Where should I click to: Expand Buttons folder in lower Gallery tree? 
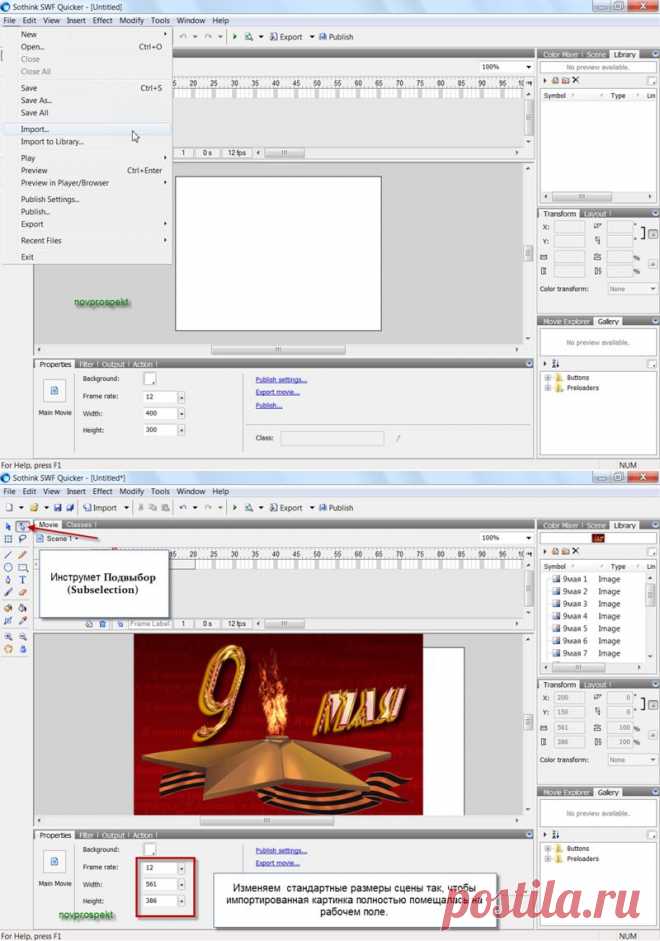(x=548, y=849)
